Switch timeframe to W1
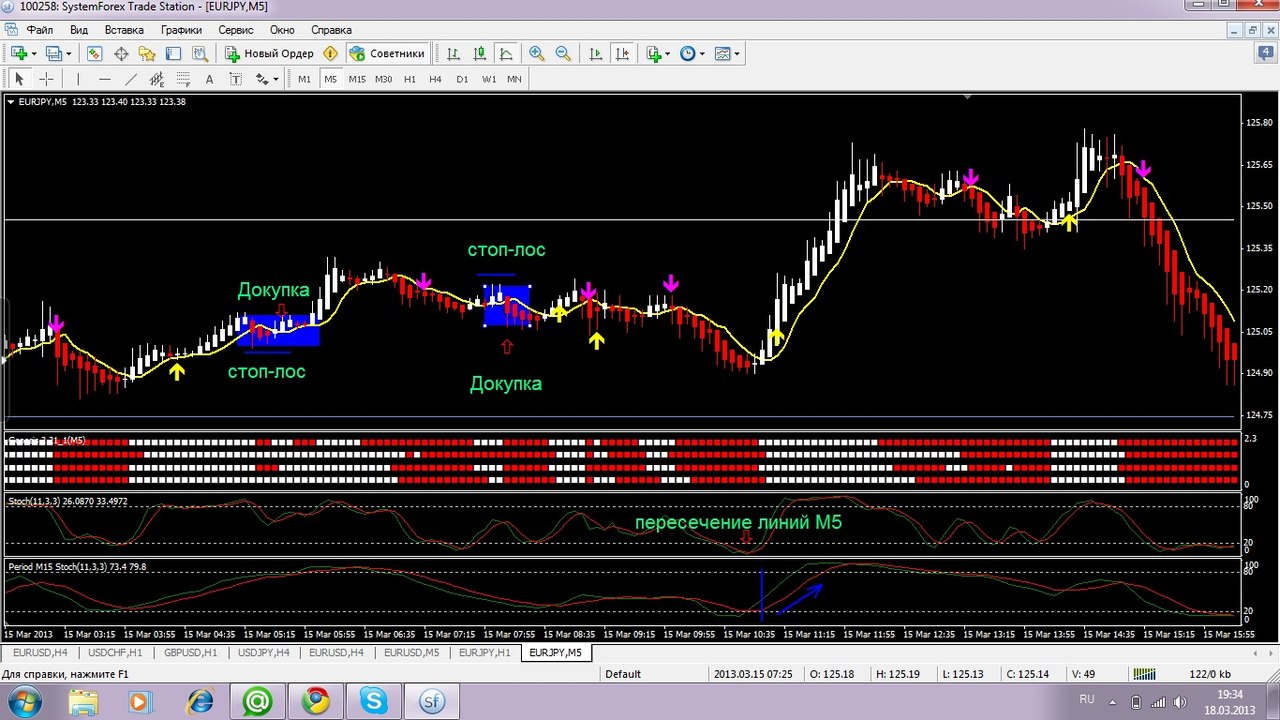The height and width of the screenshot is (720, 1280). click(489, 79)
